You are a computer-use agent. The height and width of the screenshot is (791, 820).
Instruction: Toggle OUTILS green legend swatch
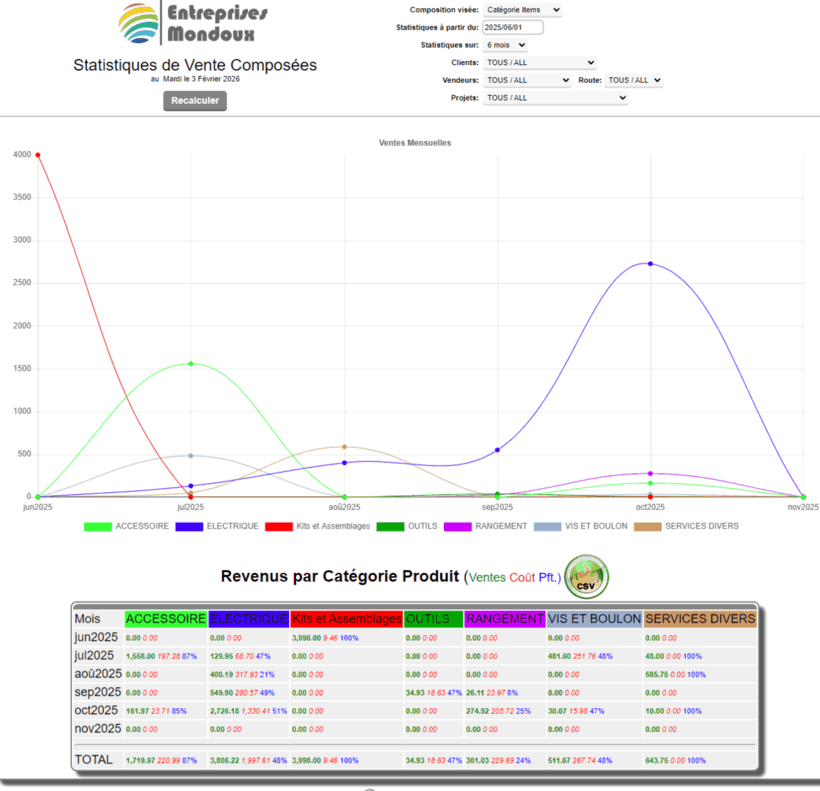[406, 526]
